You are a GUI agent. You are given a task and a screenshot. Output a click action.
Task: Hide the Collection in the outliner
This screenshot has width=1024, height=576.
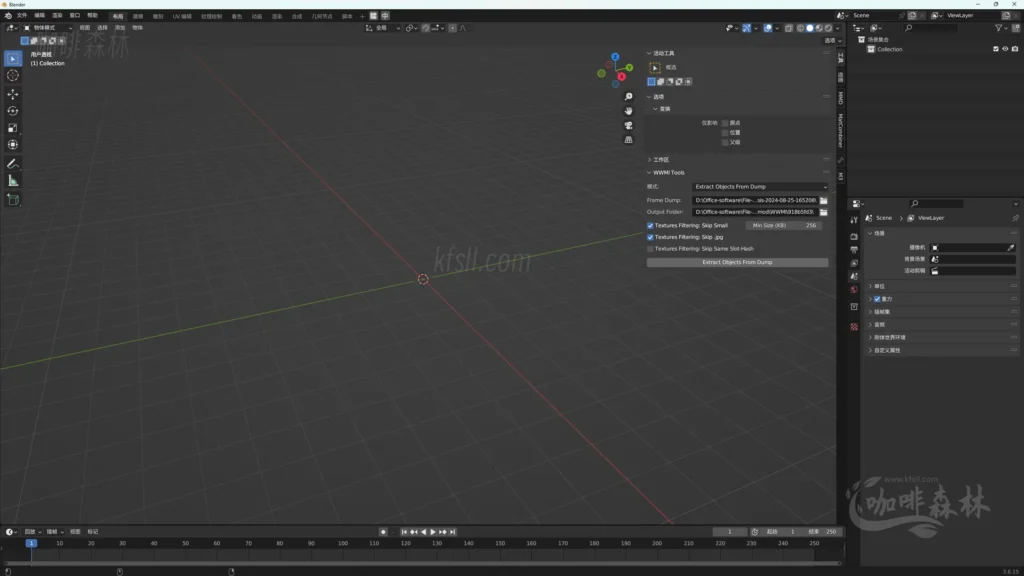[x=1005, y=48]
